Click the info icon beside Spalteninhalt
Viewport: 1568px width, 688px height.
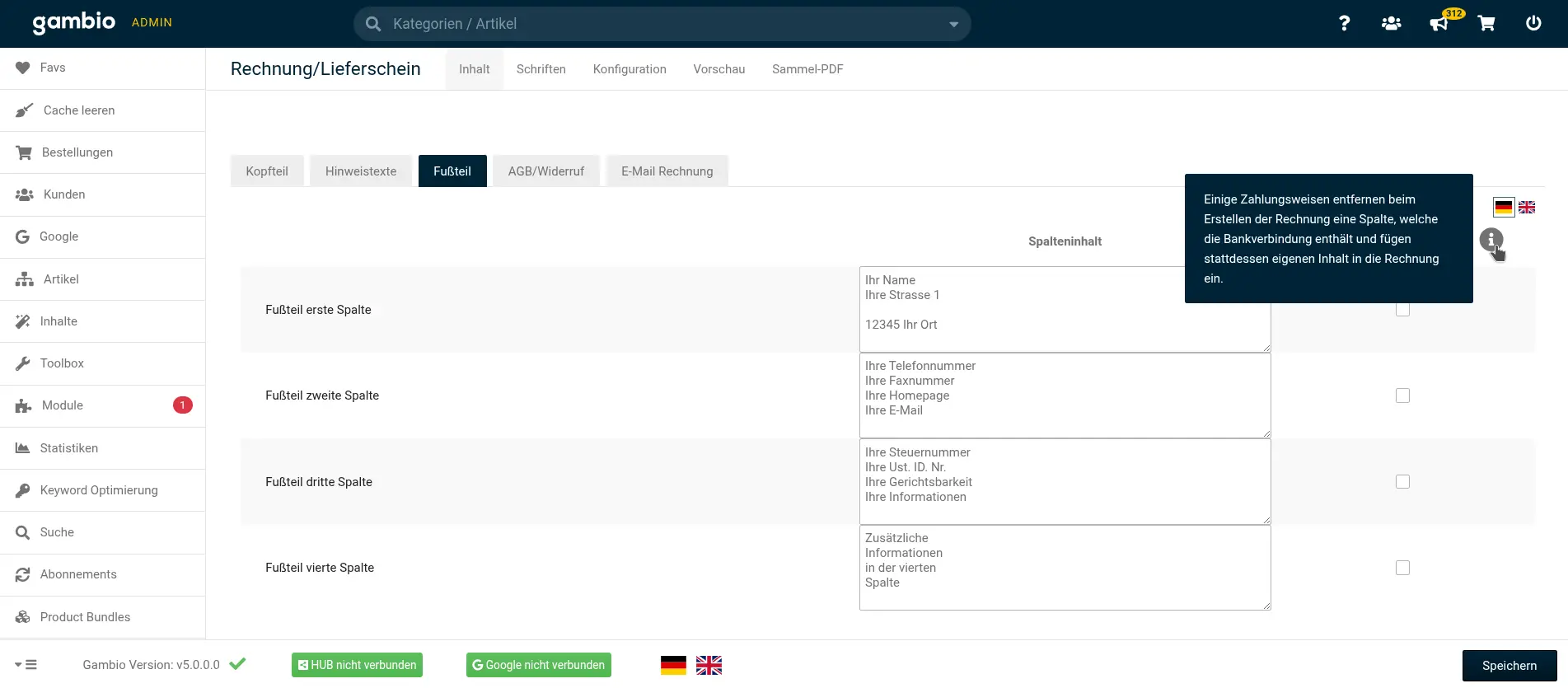pyautogui.click(x=1491, y=240)
